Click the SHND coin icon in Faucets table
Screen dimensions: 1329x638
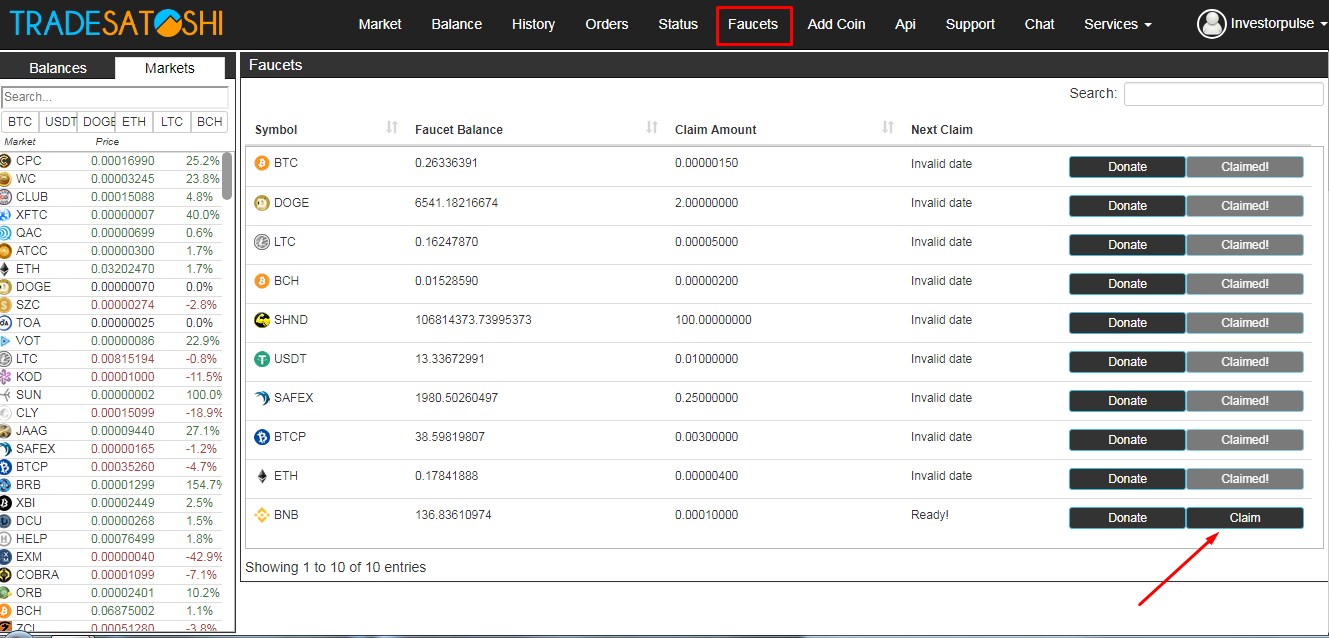click(x=262, y=320)
